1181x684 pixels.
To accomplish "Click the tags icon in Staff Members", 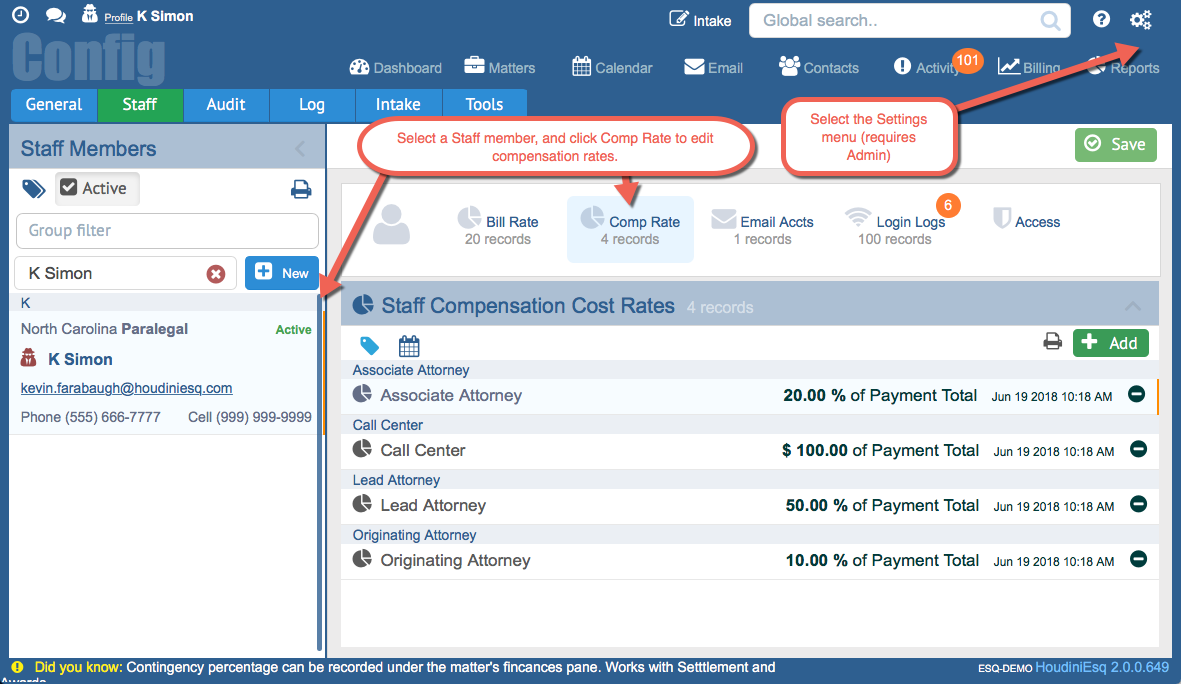I will point(33,188).
